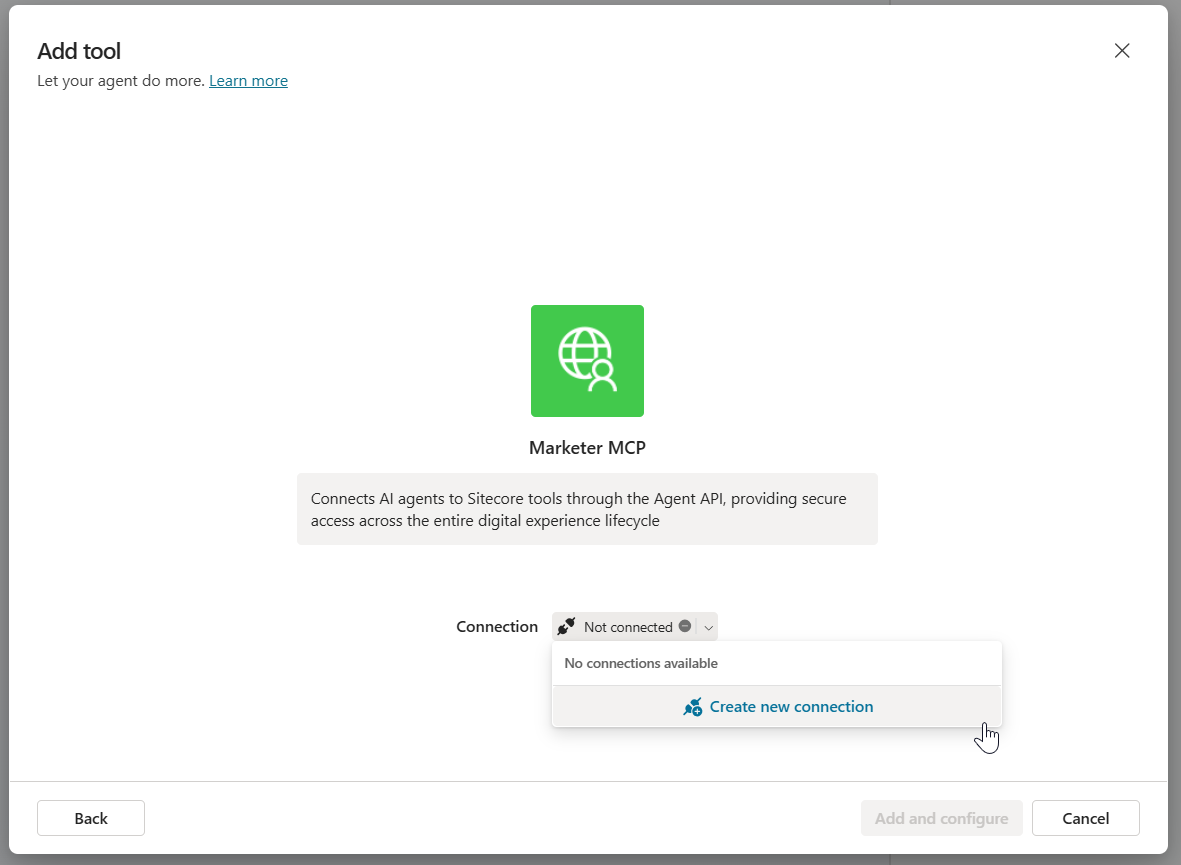The width and height of the screenshot is (1181, 865).
Task: Select Create new connection from the list
Action: tap(790, 707)
